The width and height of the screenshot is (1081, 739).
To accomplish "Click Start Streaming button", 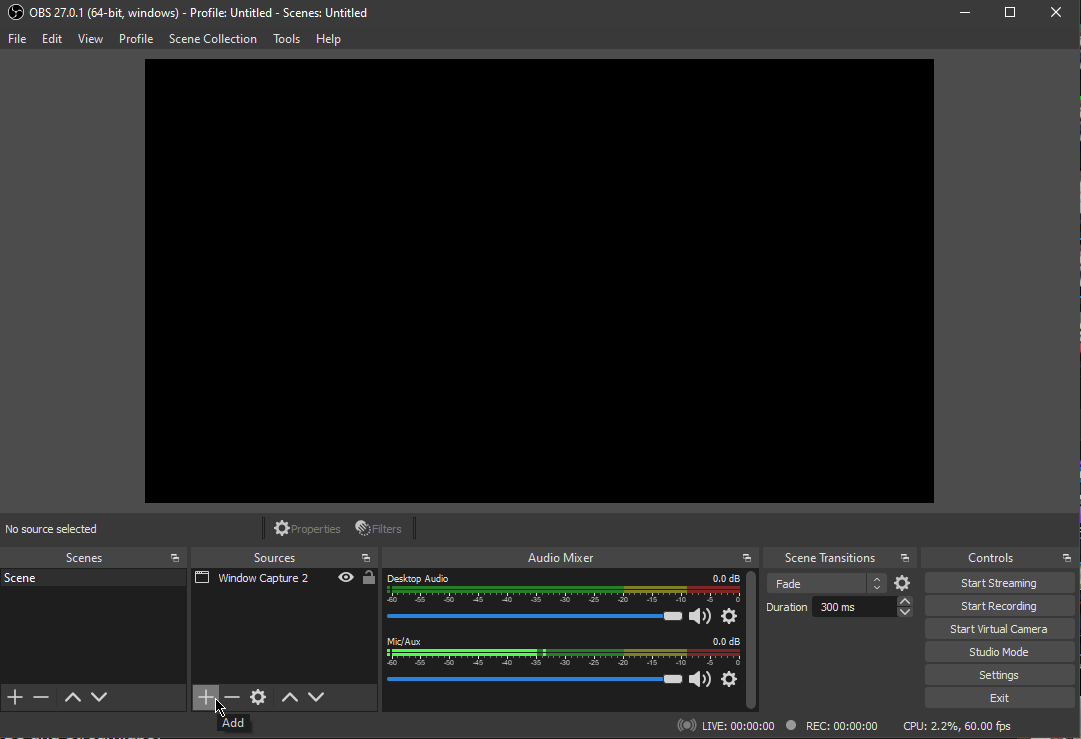I will 998,583.
